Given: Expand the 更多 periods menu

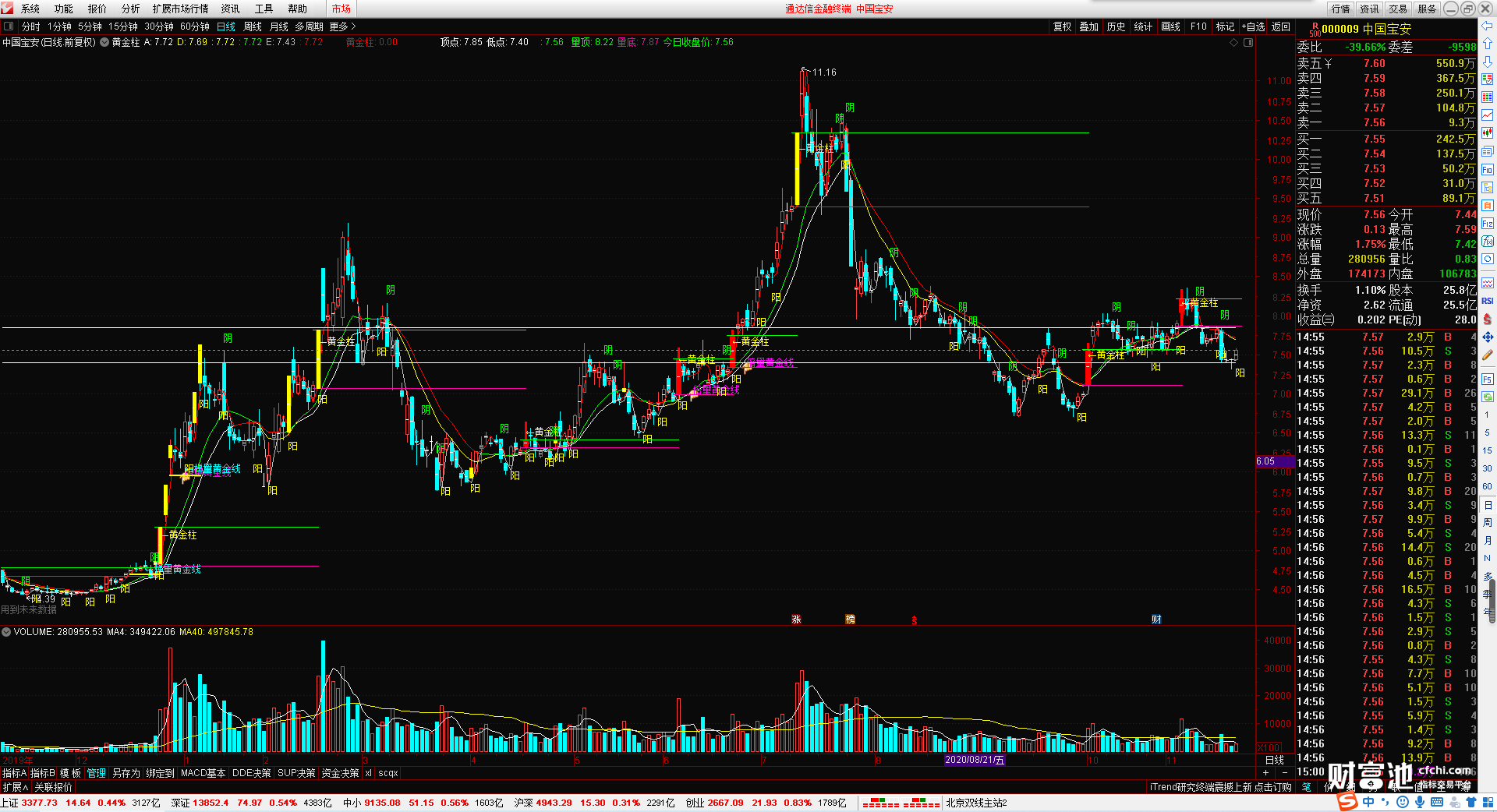Looking at the screenshot, I should pos(342,26).
